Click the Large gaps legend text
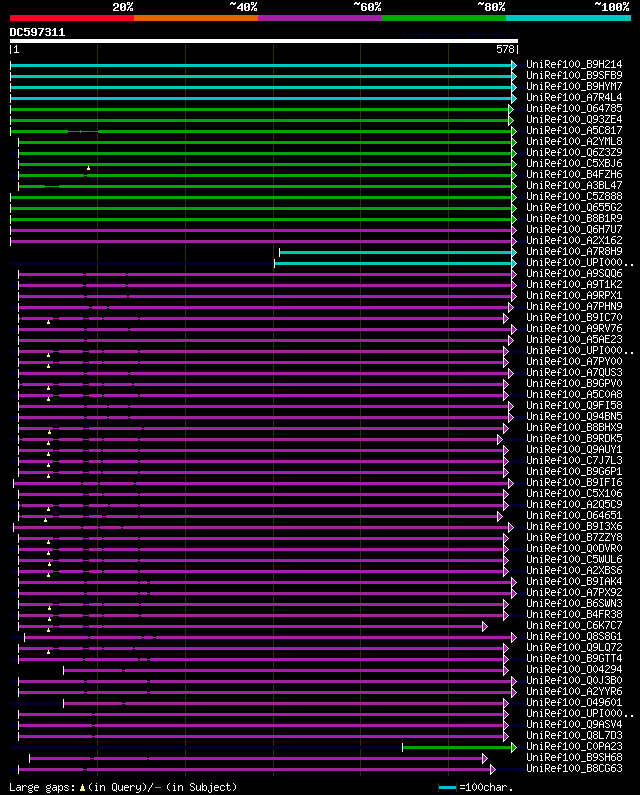This screenshot has height=795, width=640. click(x=43, y=787)
